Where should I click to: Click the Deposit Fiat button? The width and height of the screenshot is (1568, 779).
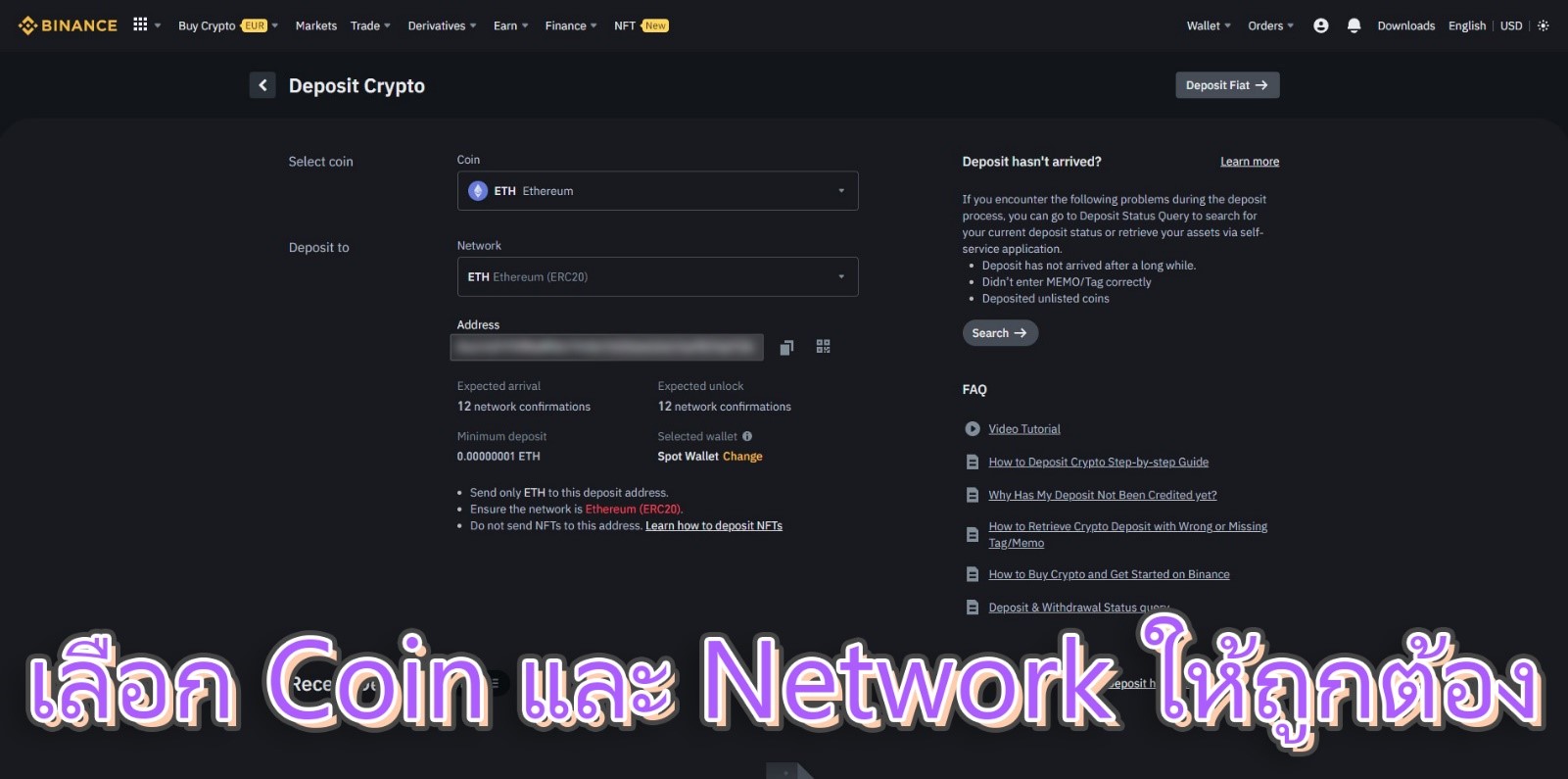(1227, 85)
